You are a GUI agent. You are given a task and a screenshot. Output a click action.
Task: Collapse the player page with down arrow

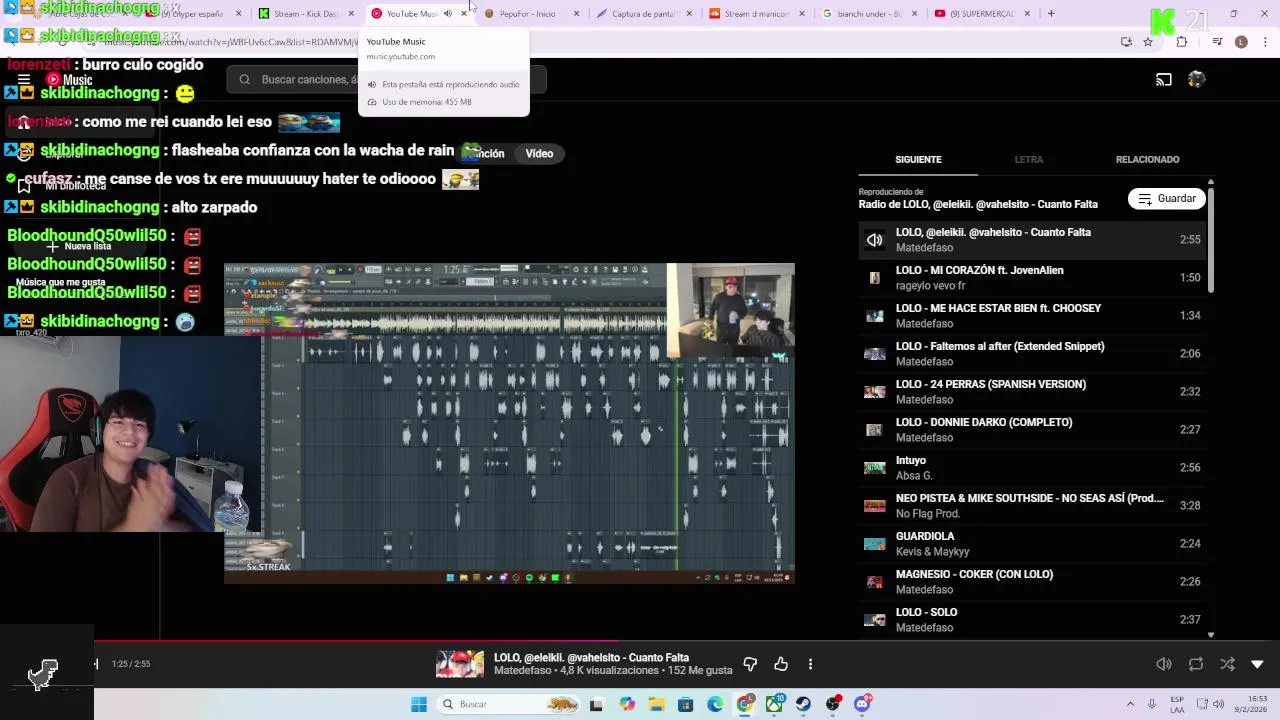point(1257,664)
